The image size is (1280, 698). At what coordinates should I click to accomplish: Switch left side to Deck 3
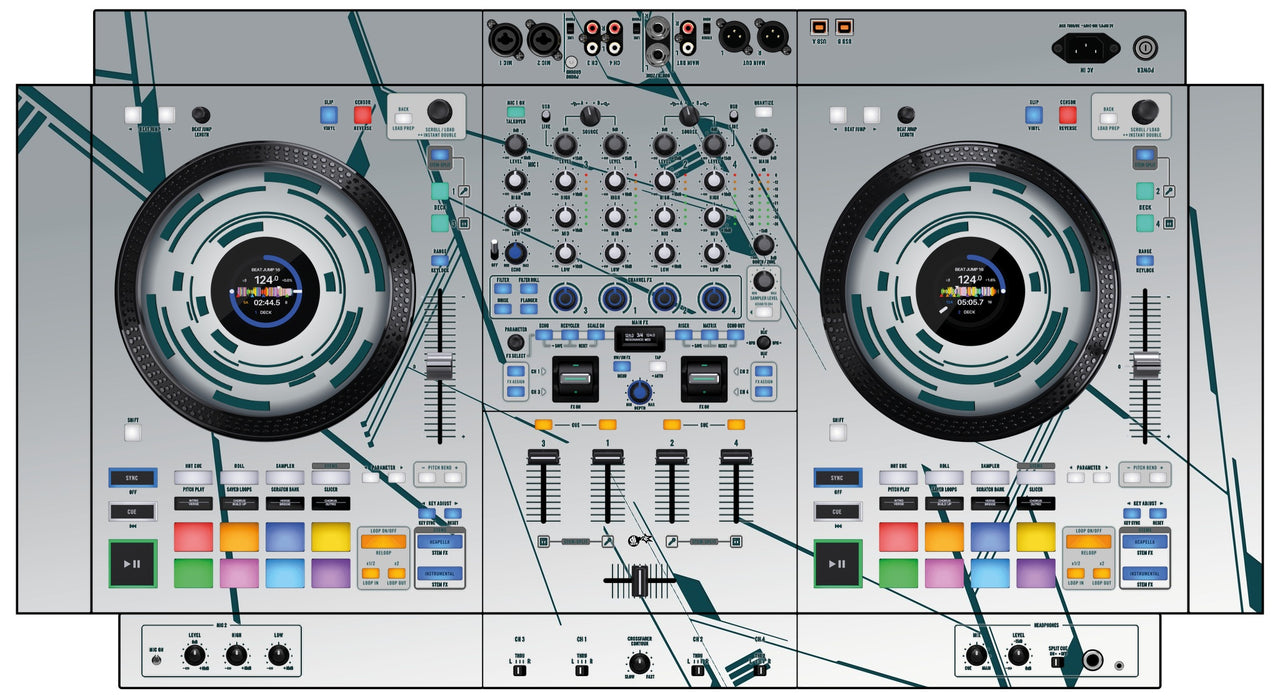pyautogui.click(x=440, y=222)
